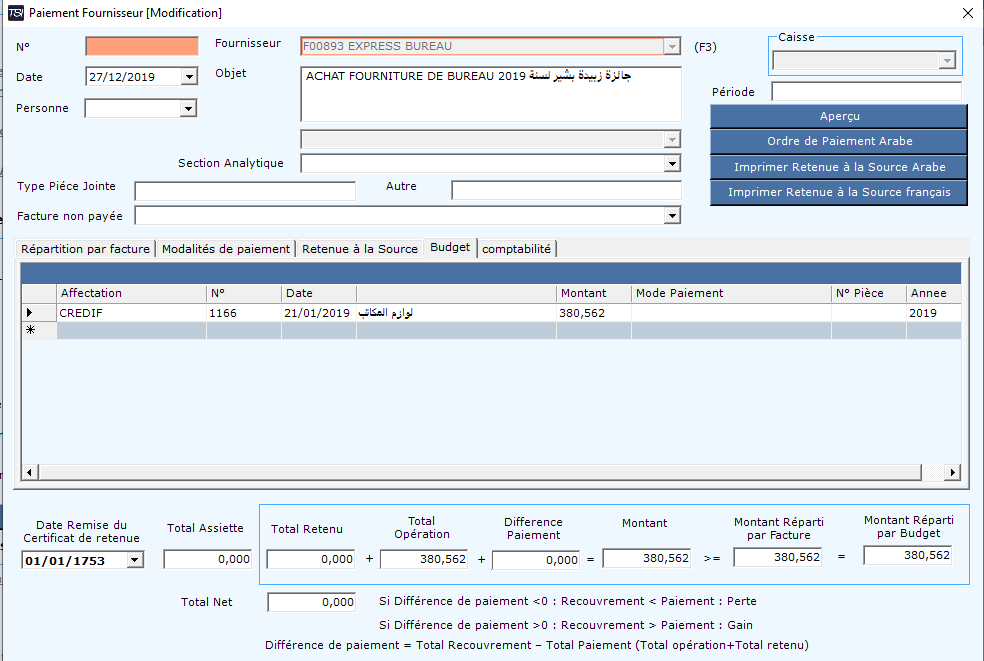Click the TSI application icon in title bar
This screenshot has width=984, height=661.
[15, 13]
